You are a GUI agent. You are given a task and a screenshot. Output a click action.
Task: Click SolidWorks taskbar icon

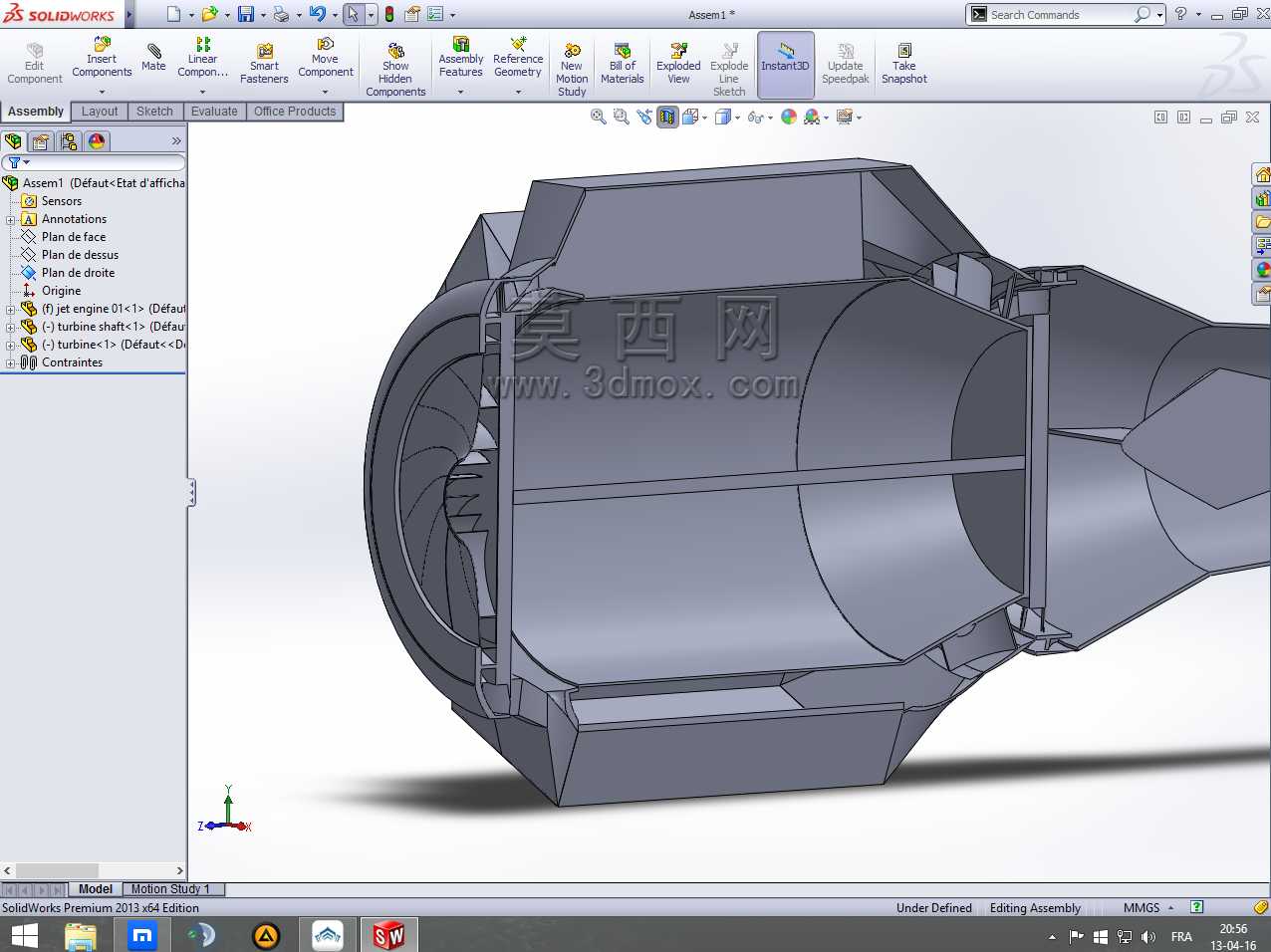388,936
